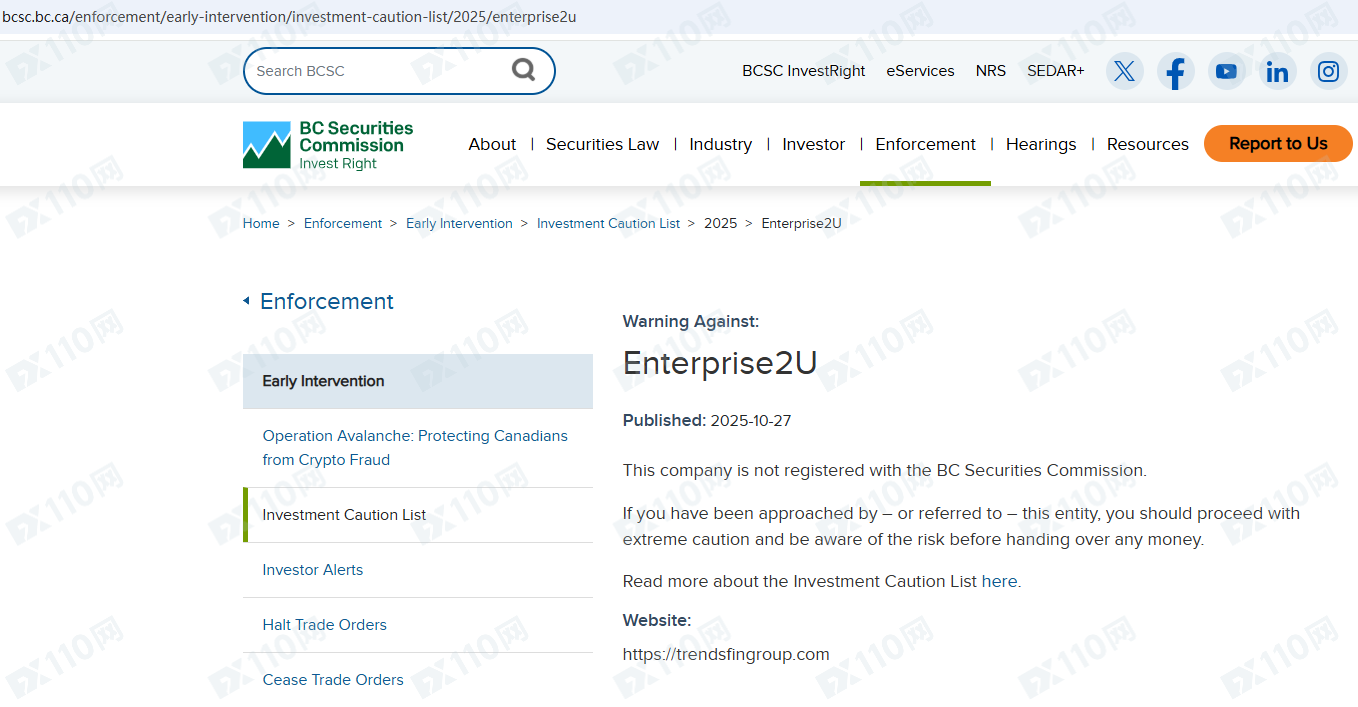Image resolution: width=1358 pixels, height=707 pixels.
Task: Open the LinkedIn social icon
Action: (x=1277, y=71)
